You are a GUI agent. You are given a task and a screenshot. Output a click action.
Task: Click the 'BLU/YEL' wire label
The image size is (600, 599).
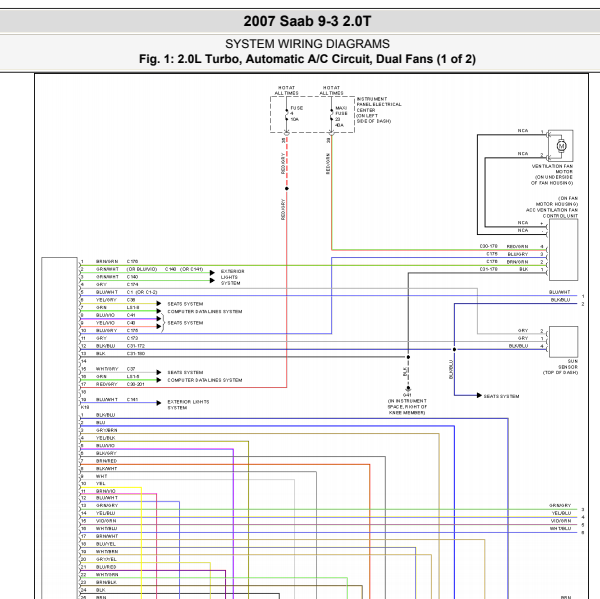click(x=106, y=544)
